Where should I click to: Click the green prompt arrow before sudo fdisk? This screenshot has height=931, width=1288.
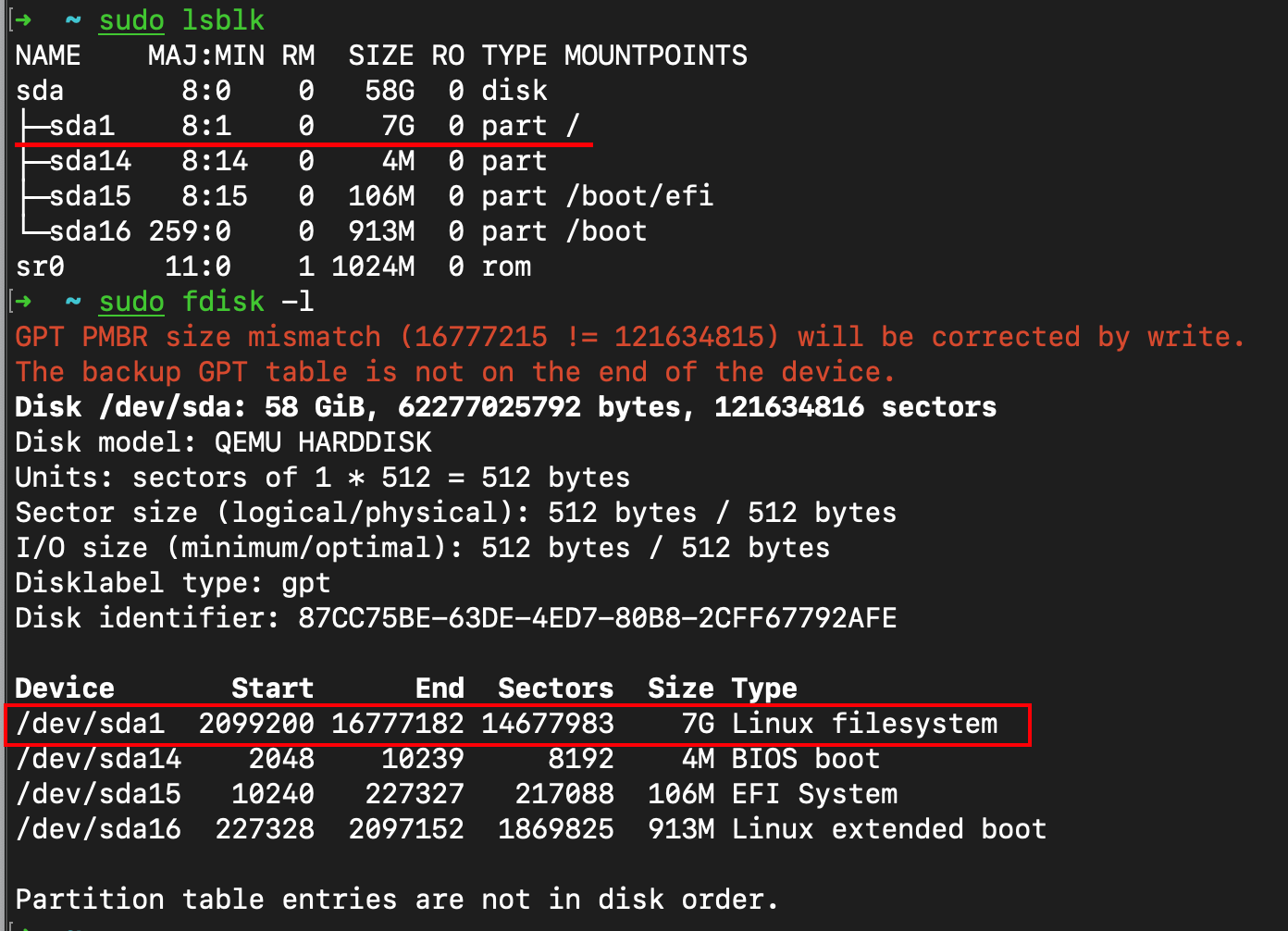(24, 302)
